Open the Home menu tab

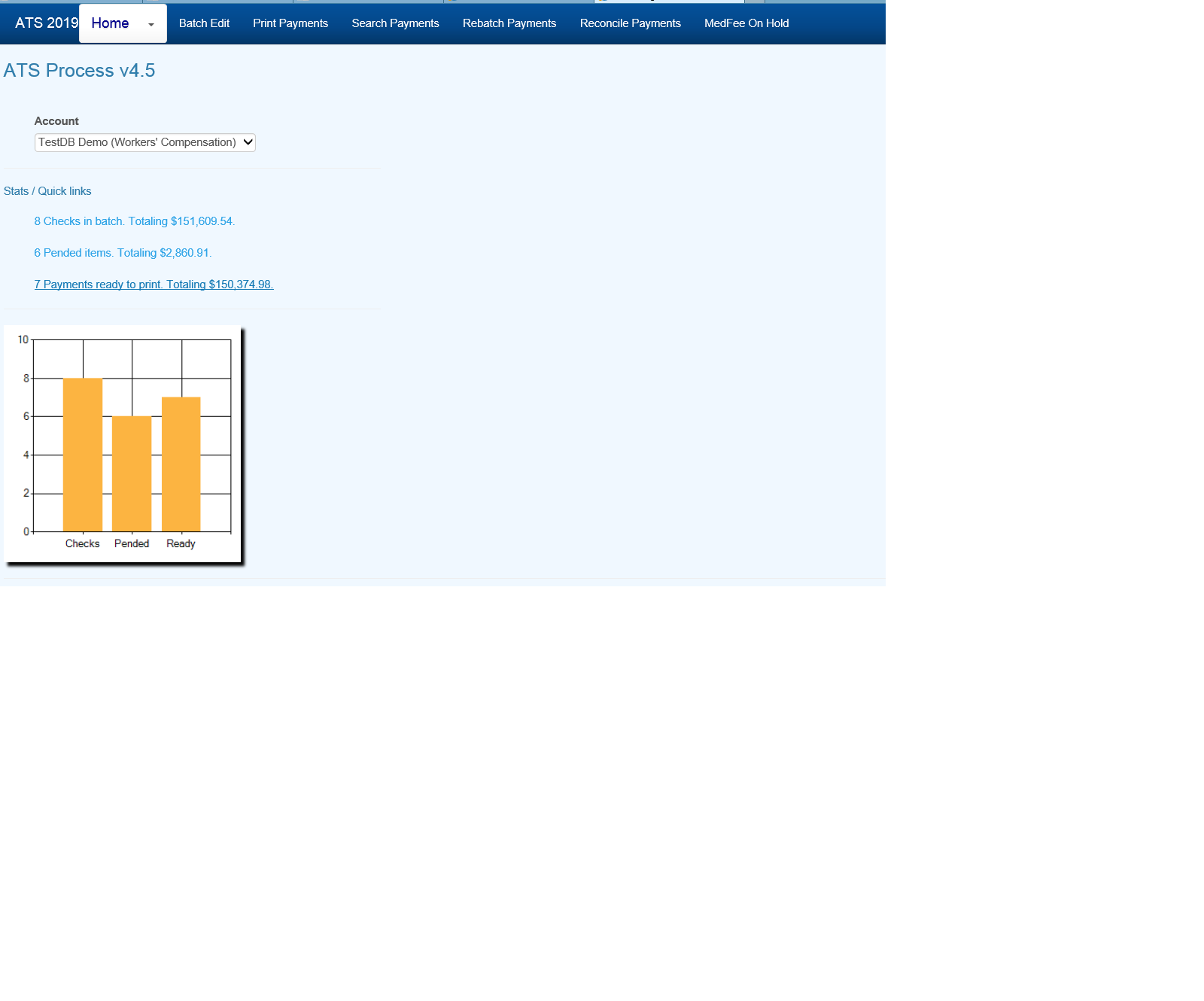pyautogui.click(x=110, y=23)
